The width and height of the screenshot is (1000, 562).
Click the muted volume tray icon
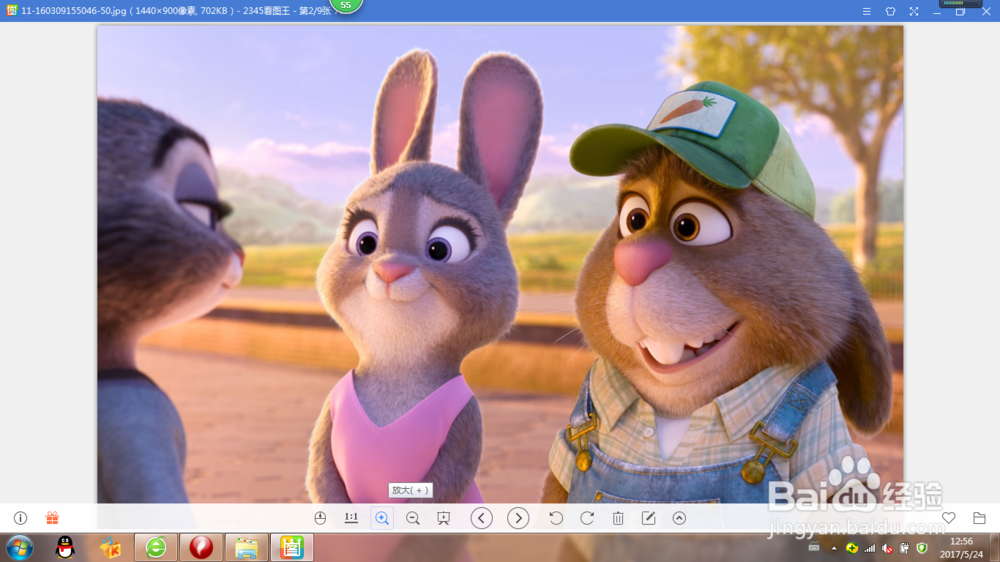887,548
